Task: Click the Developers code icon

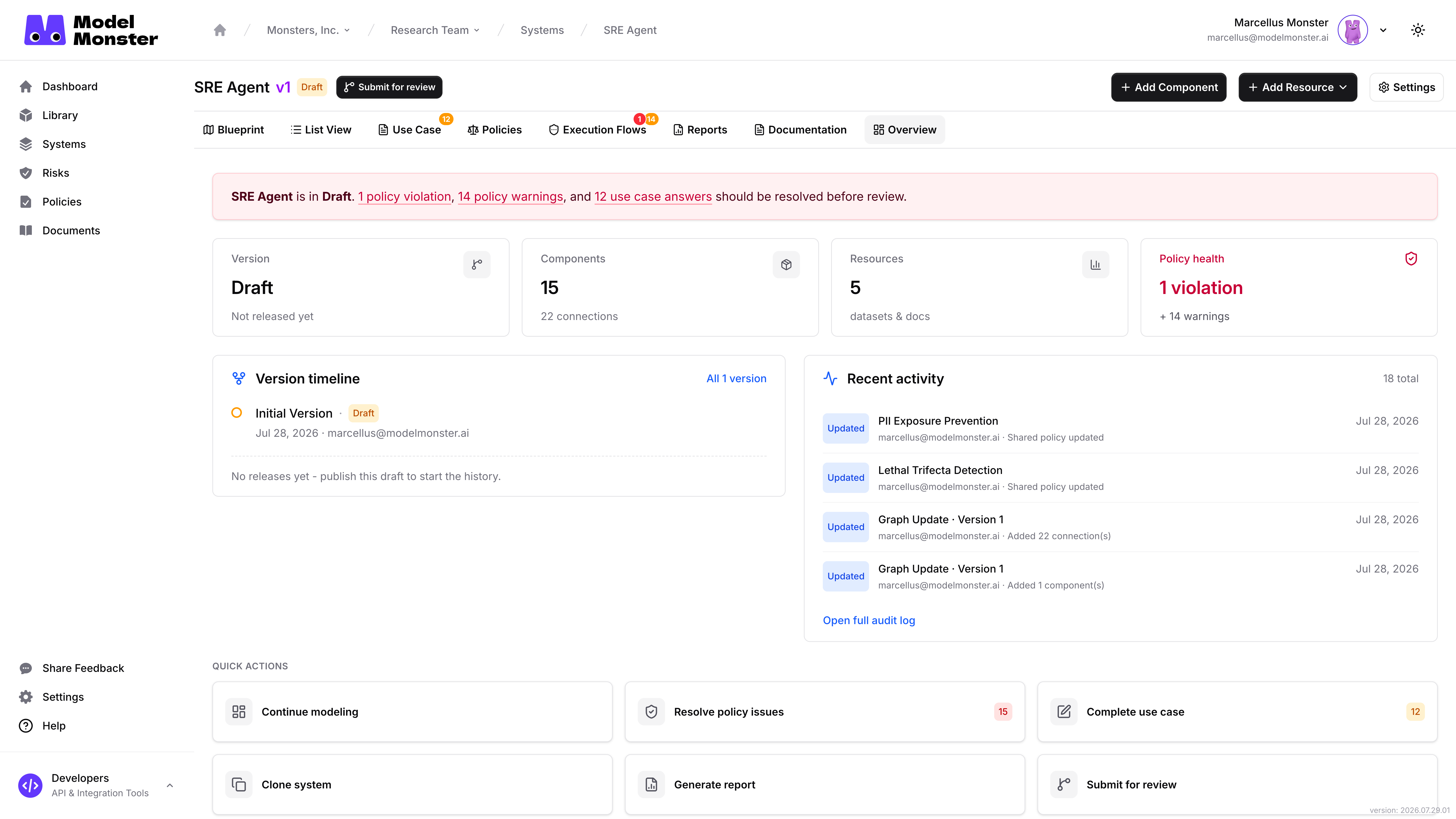Action: pyautogui.click(x=30, y=786)
